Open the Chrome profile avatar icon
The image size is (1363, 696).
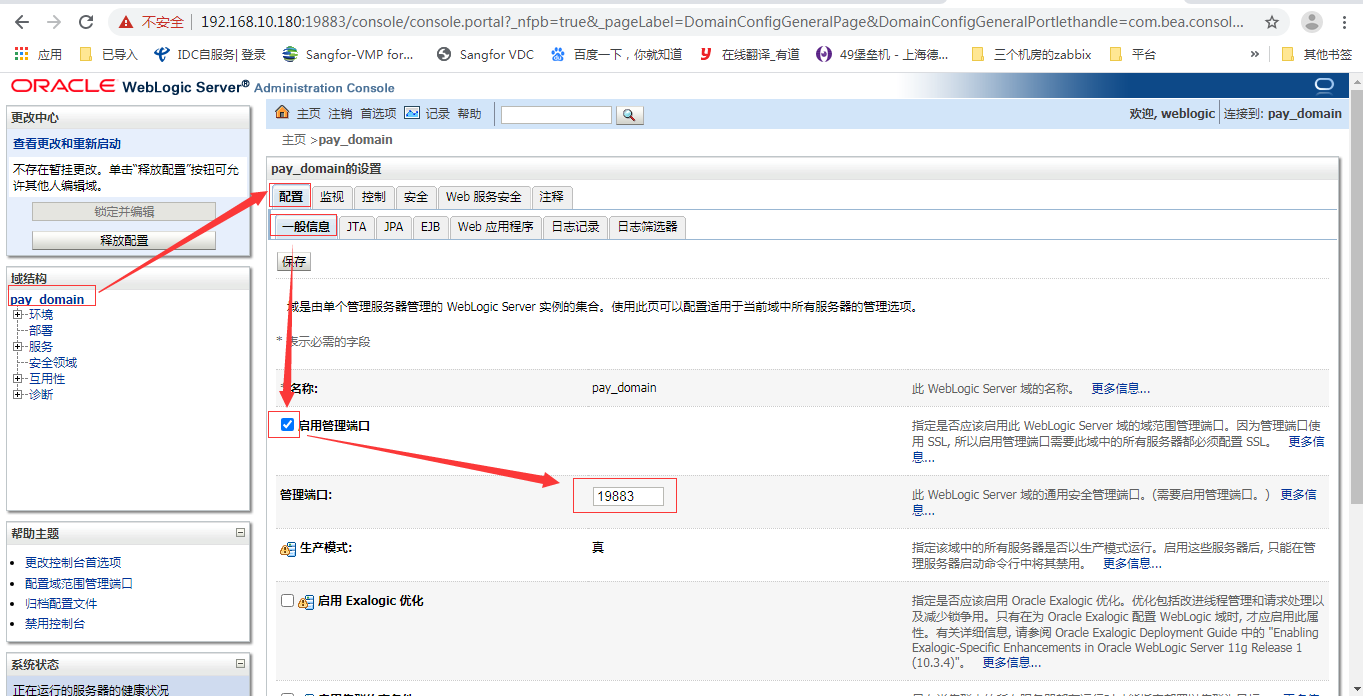point(1313,22)
